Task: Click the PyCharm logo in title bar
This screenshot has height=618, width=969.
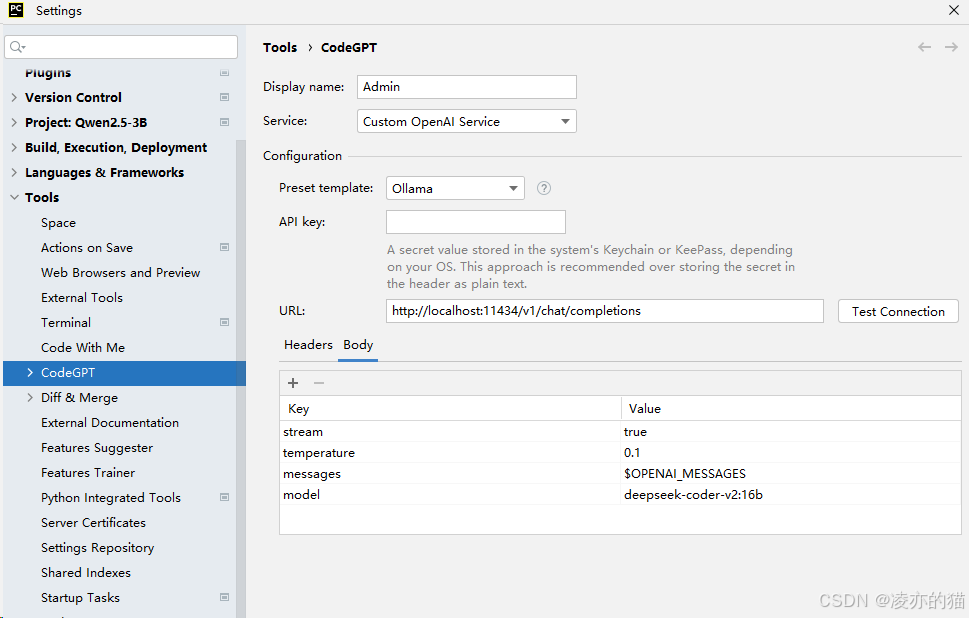Action: tap(15, 10)
